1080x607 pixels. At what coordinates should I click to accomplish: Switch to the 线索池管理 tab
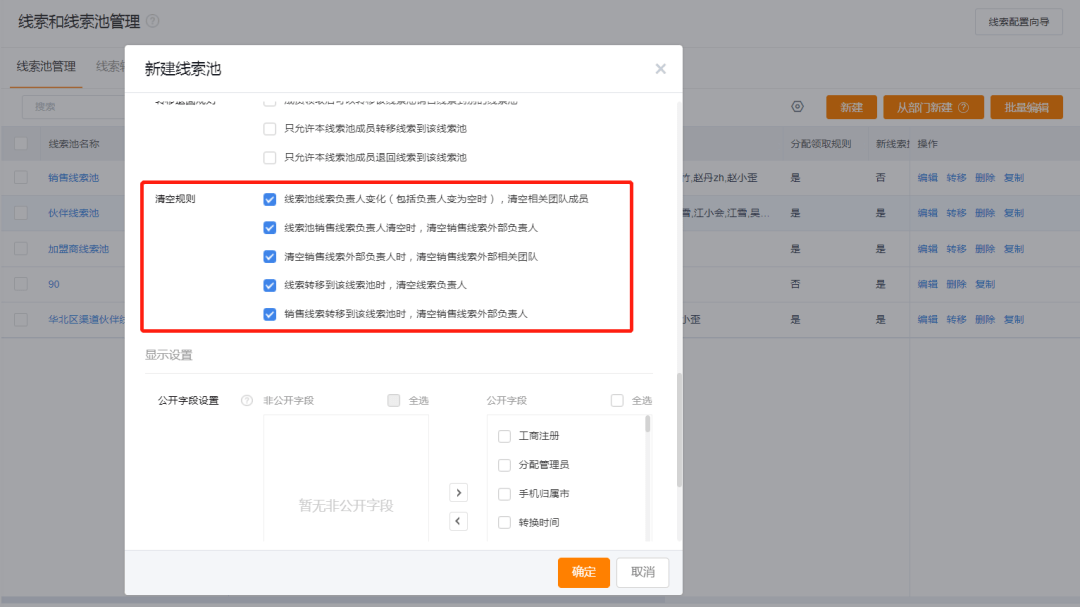click(x=46, y=67)
